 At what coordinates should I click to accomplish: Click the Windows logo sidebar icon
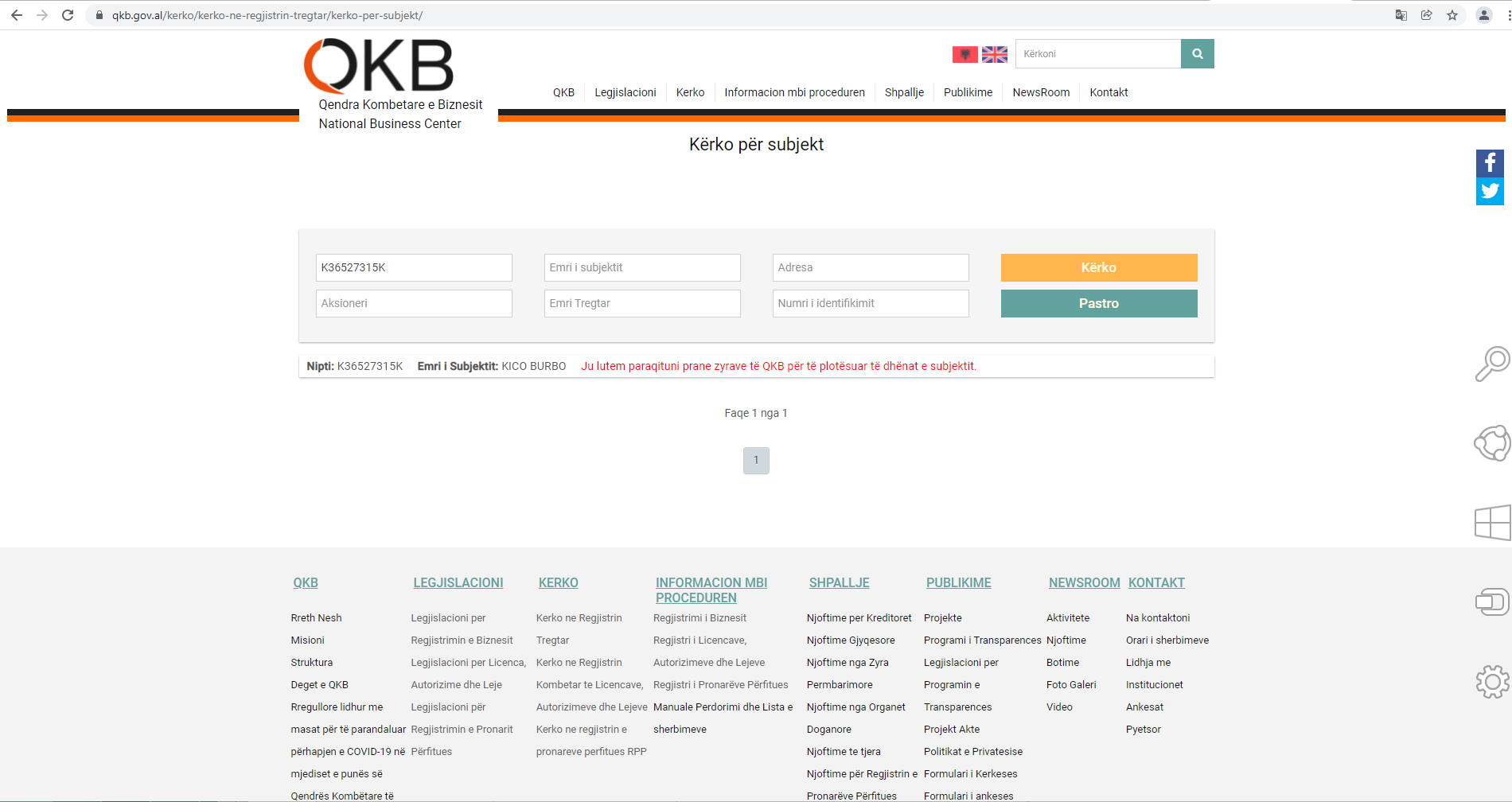click(x=1491, y=523)
